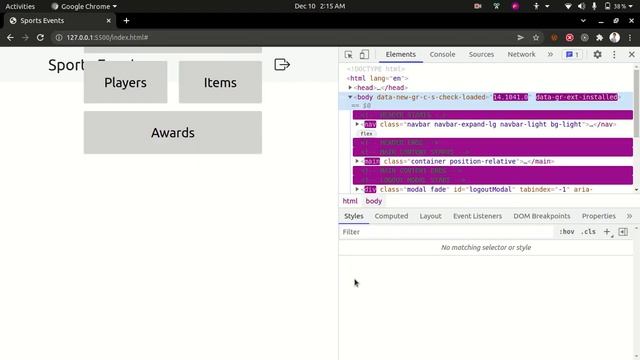The image size is (640, 360).
Task: Open the Extensions puzzle icon
Action: coord(599,37)
